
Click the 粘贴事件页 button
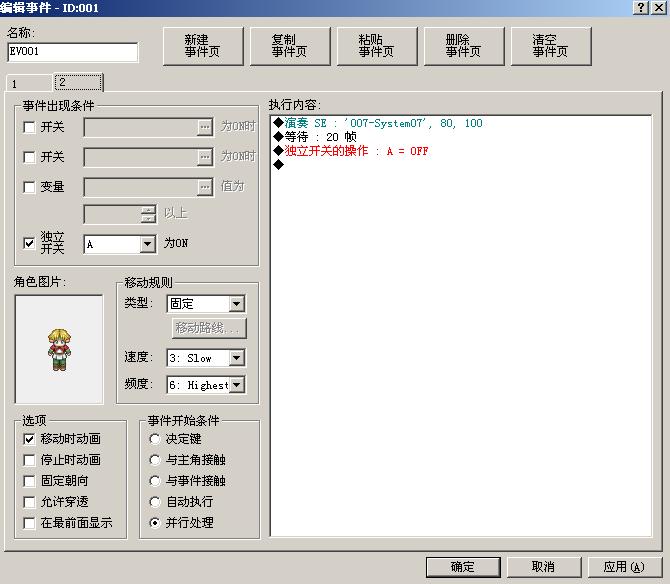[x=377, y=46]
